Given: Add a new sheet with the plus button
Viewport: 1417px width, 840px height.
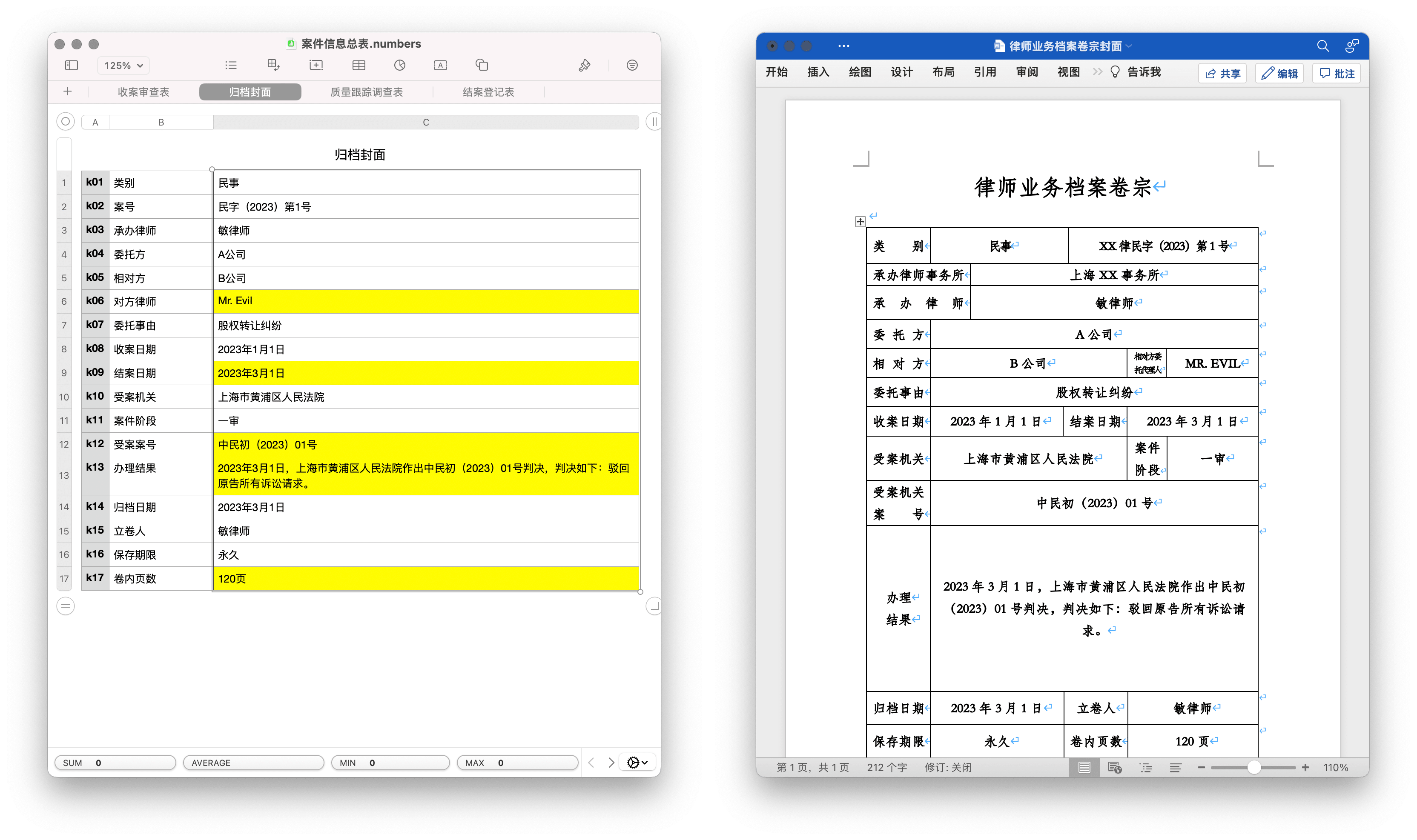Looking at the screenshot, I should tap(67, 91).
